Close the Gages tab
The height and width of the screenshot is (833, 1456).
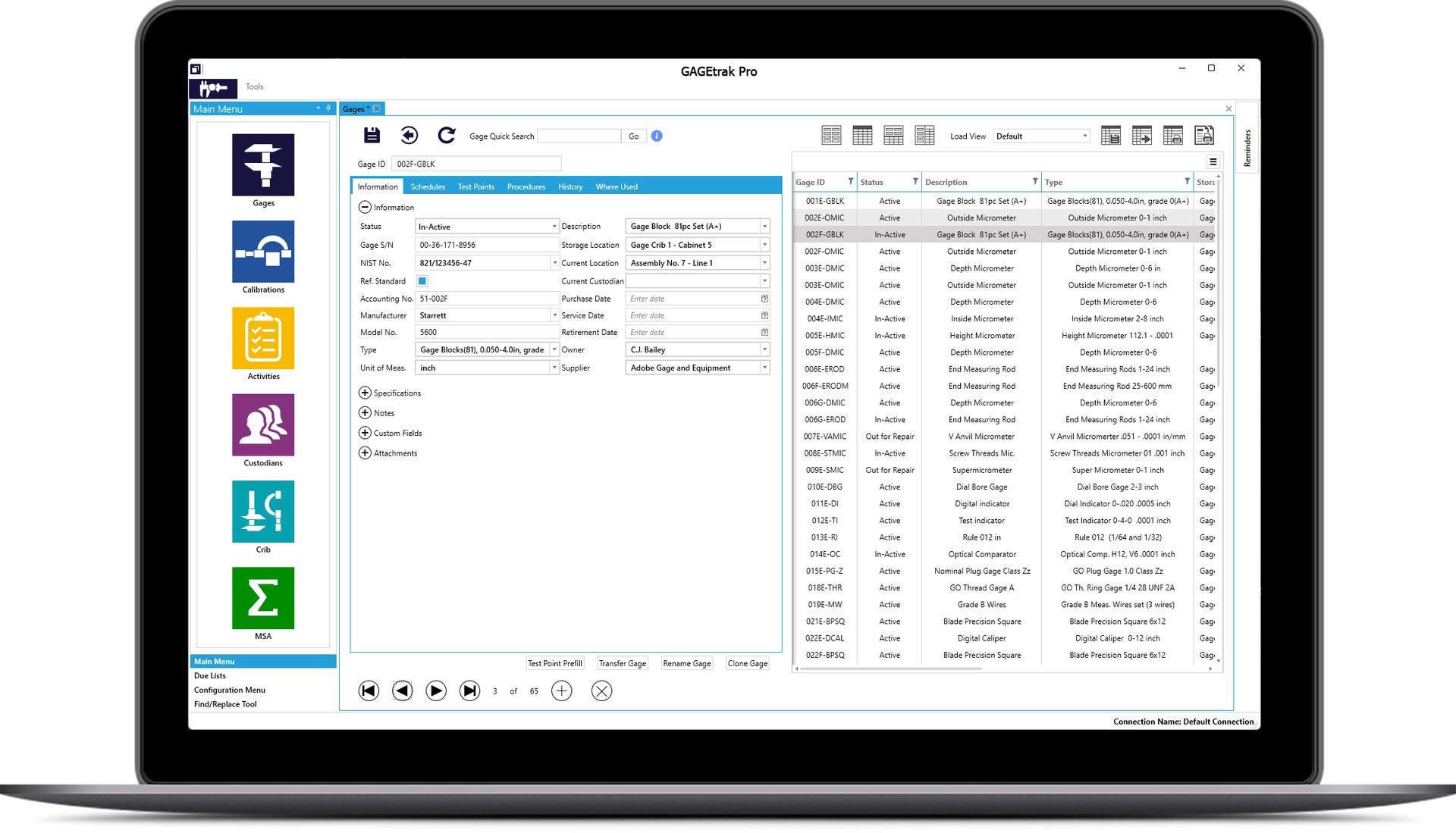tap(377, 109)
